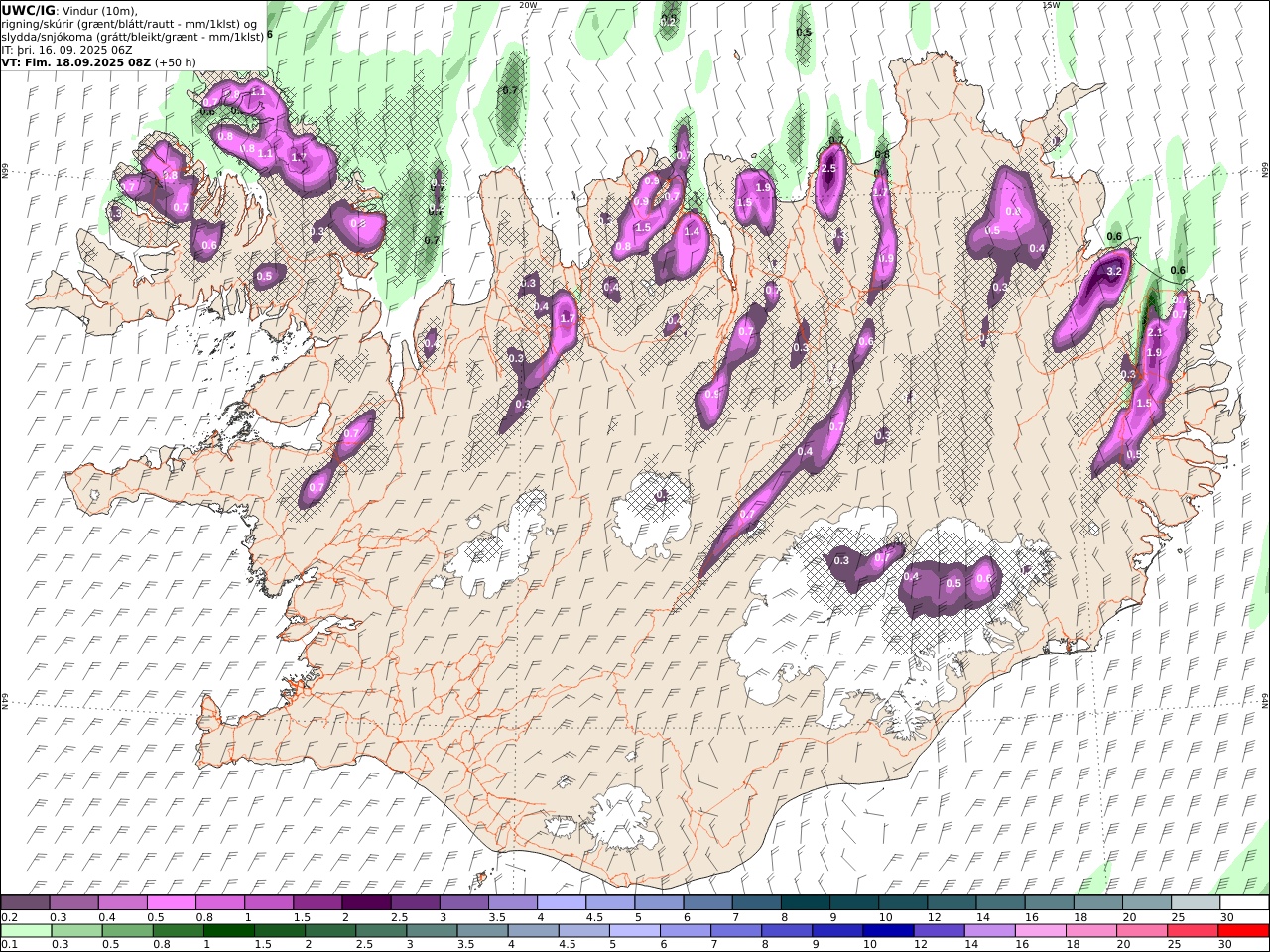Viewport: 1270px width, 952px height.
Task: Click the pale green 0.1 swatch on the rain scale
Action: point(26,931)
